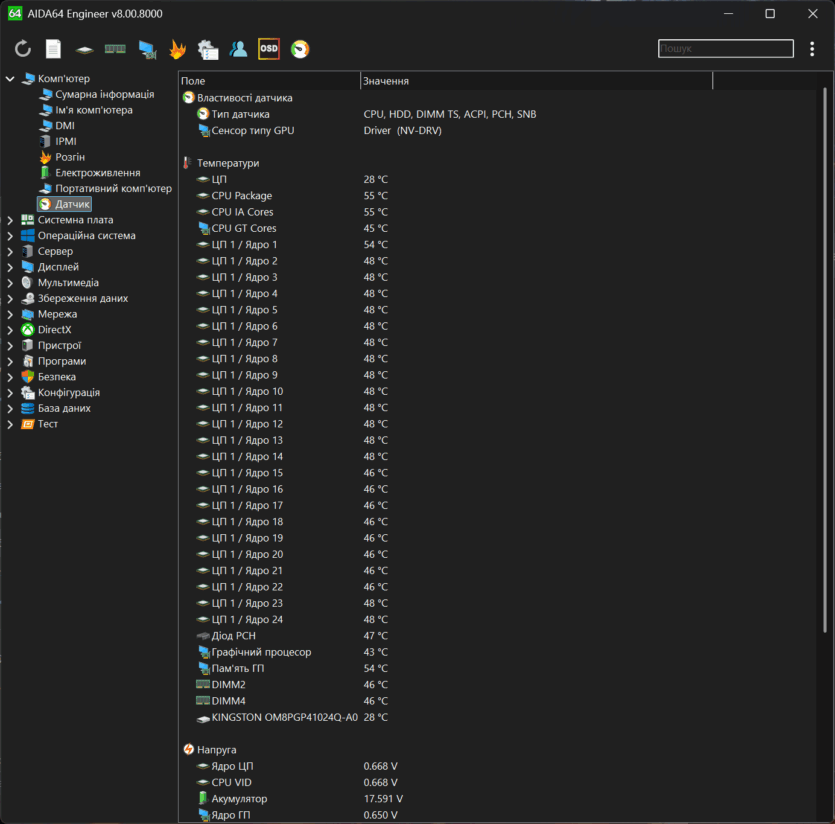
Task: Collapse the Комп'ютер tree node
Action: tap(10, 79)
